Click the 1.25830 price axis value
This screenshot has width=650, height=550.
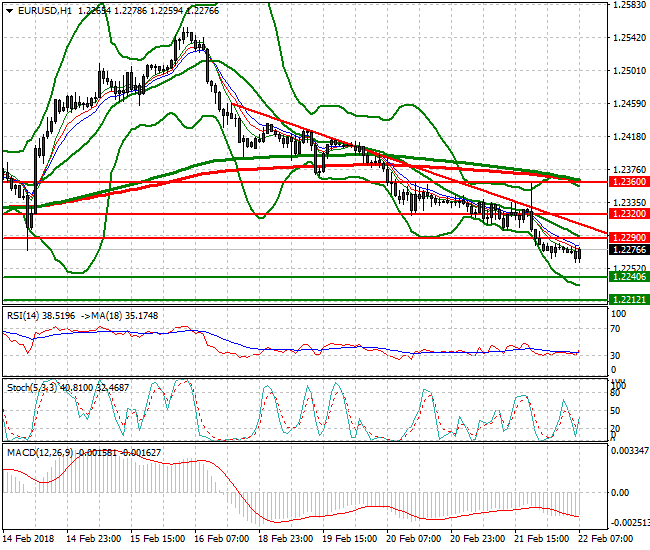[x=629, y=5]
